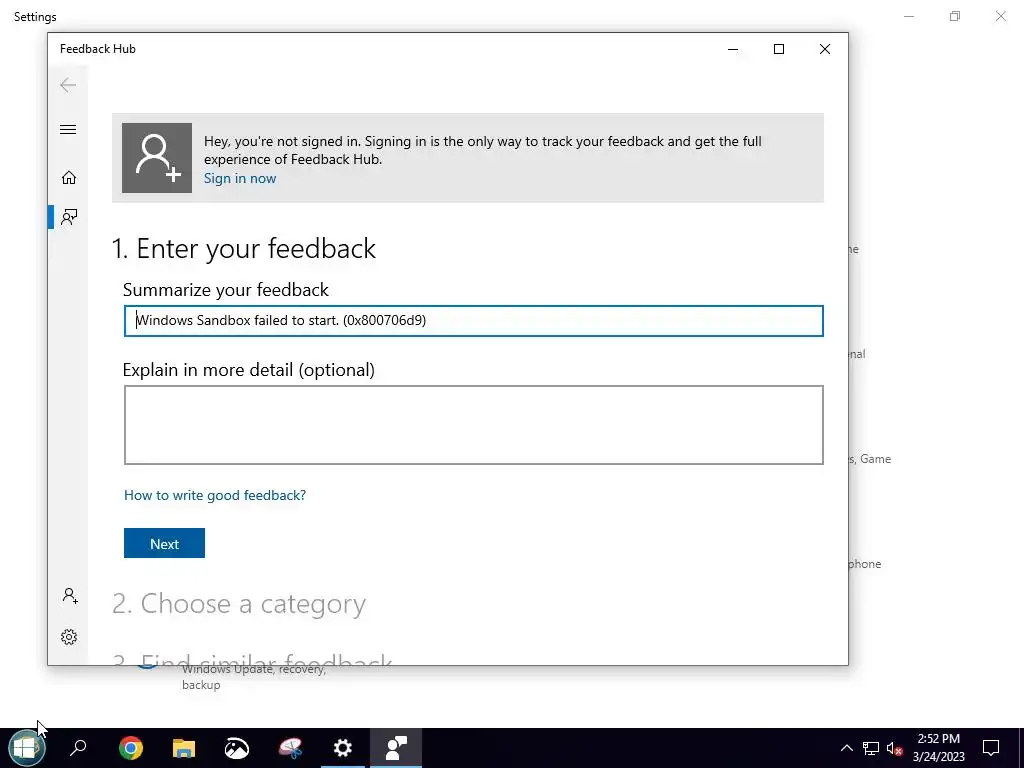Switch to Settings taskbar icon
Image resolution: width=1024 pixels, height=768 pixels.
pos(343,748)
